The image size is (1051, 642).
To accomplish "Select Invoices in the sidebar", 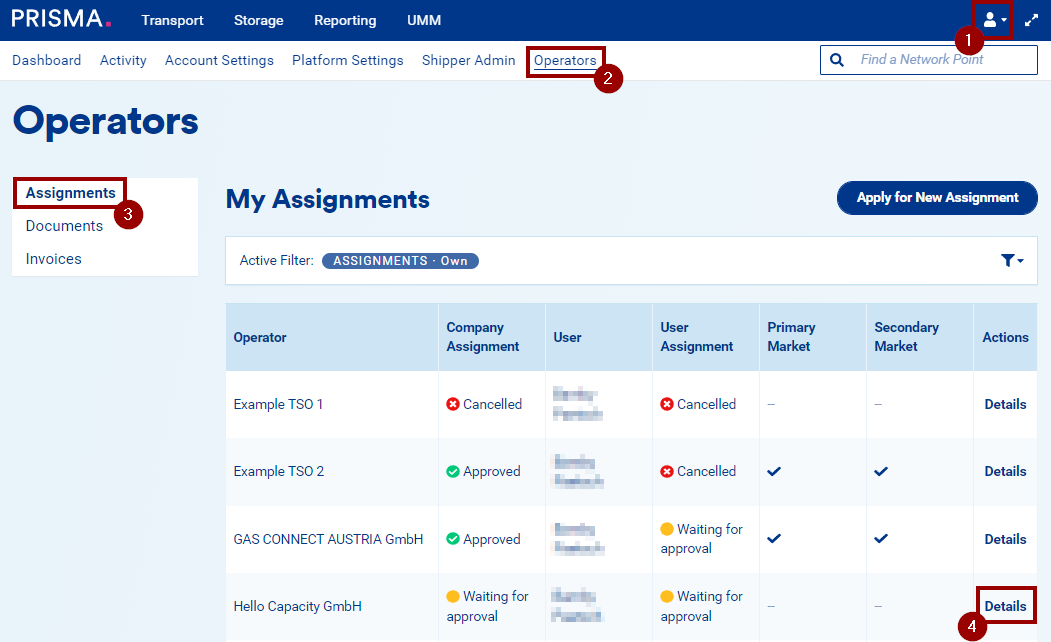I will (x=54, y=259).
